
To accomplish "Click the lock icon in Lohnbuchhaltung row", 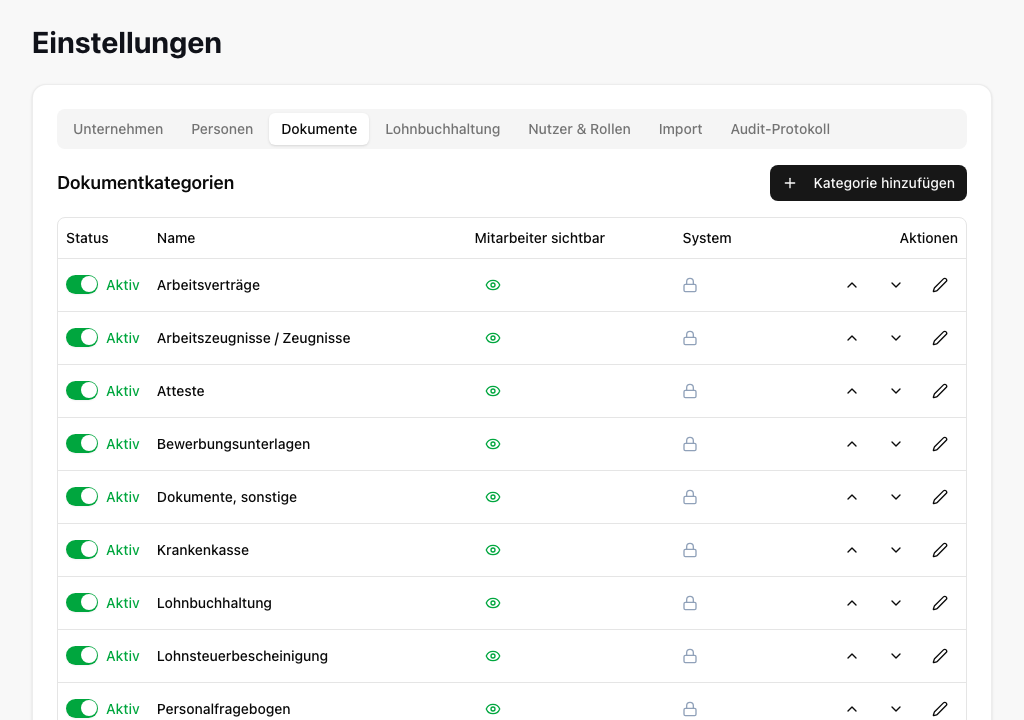I will pos(690,603).
